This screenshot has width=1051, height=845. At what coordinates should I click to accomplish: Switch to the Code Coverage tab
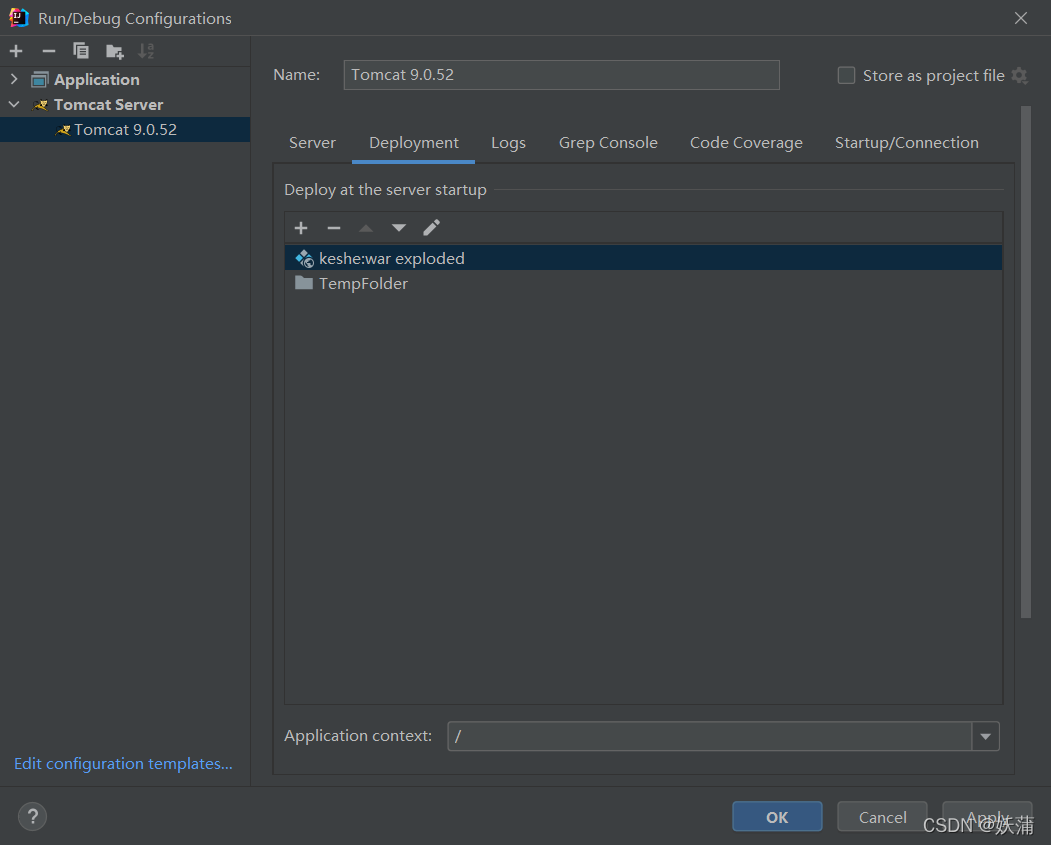(746, 143)
